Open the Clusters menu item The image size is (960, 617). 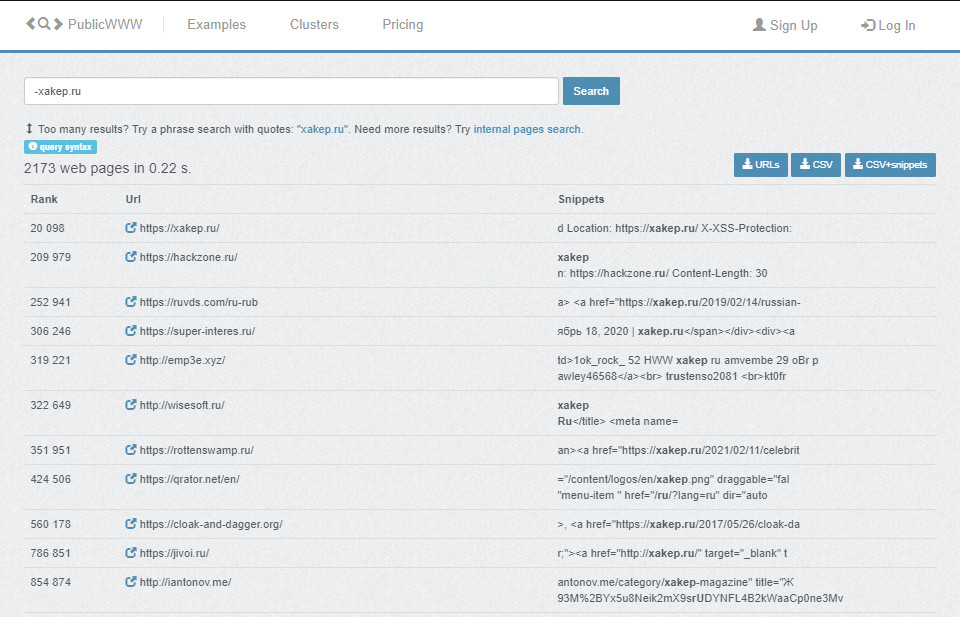(314, 24)
